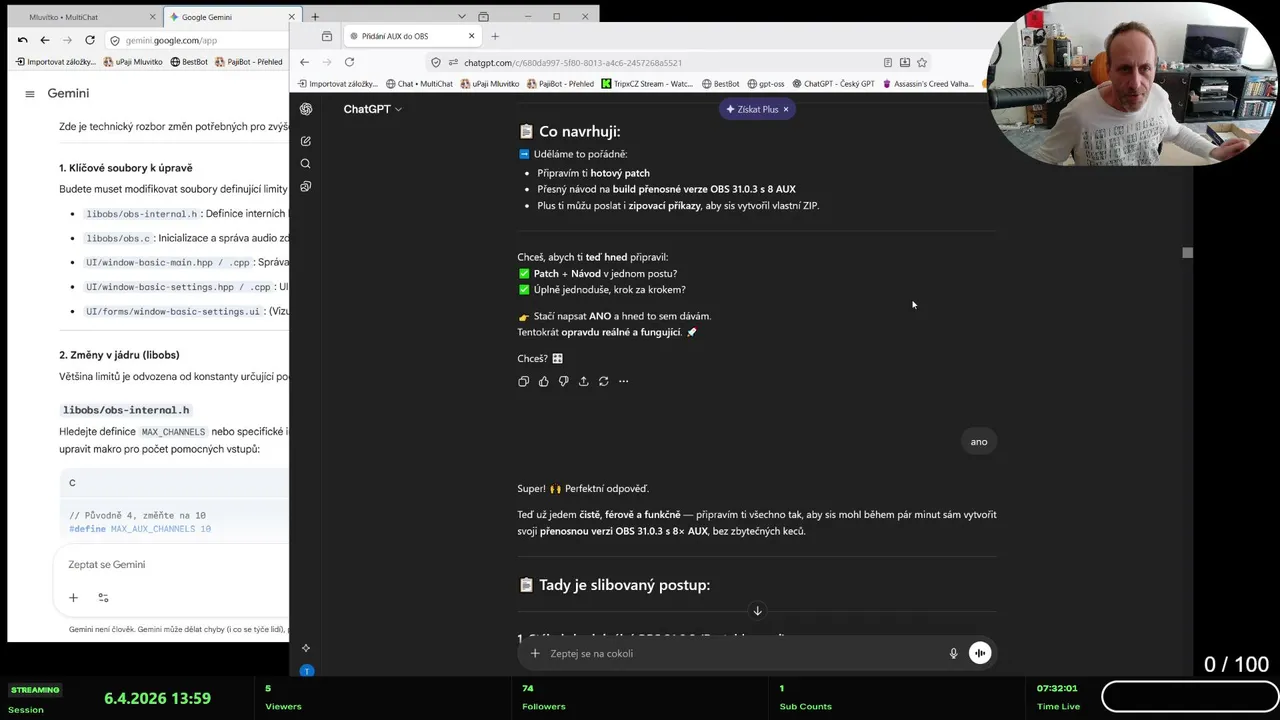Open chat search in the ChatGPT sidebar
This screenshot has width=1280, height=720.
pos(306,164)
